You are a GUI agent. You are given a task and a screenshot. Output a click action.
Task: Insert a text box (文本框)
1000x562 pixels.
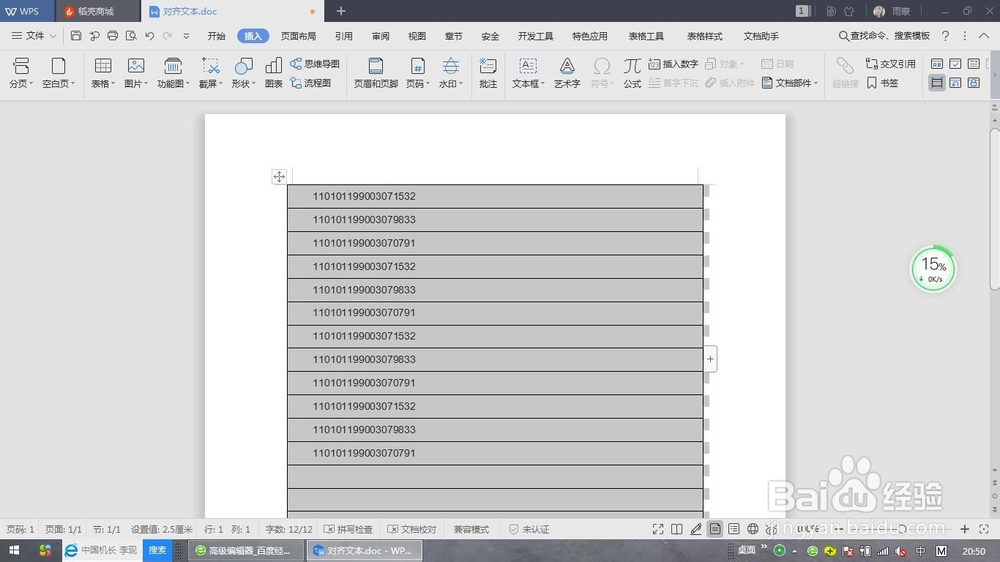[528, 72]
